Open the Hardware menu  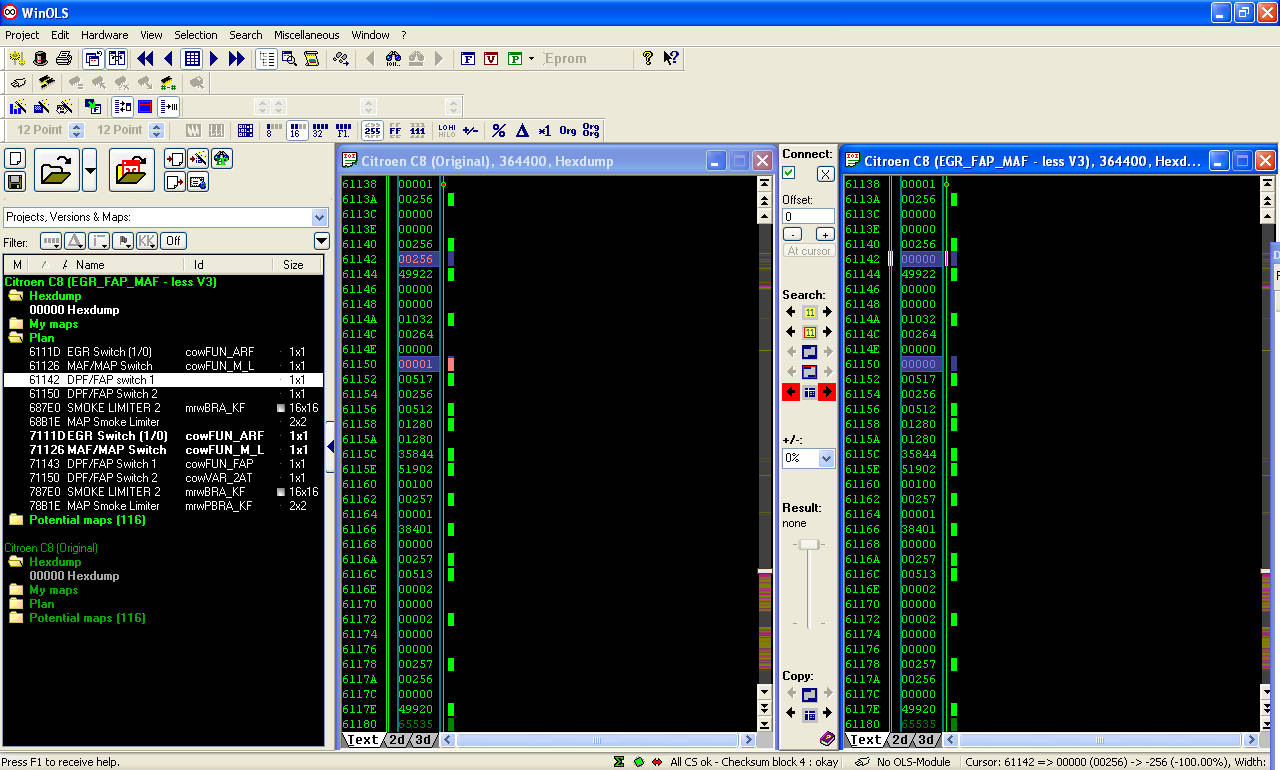click(x=104, y=35)
